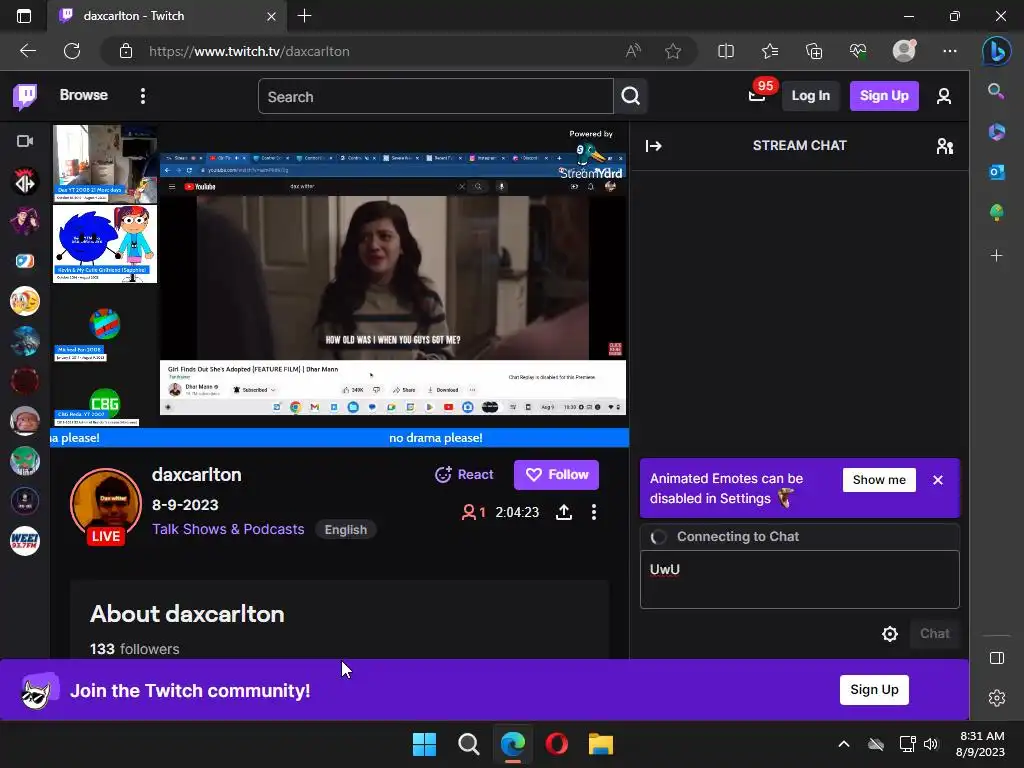Open the Browse page
The image size is (1024, 768).
coord(84,95)
